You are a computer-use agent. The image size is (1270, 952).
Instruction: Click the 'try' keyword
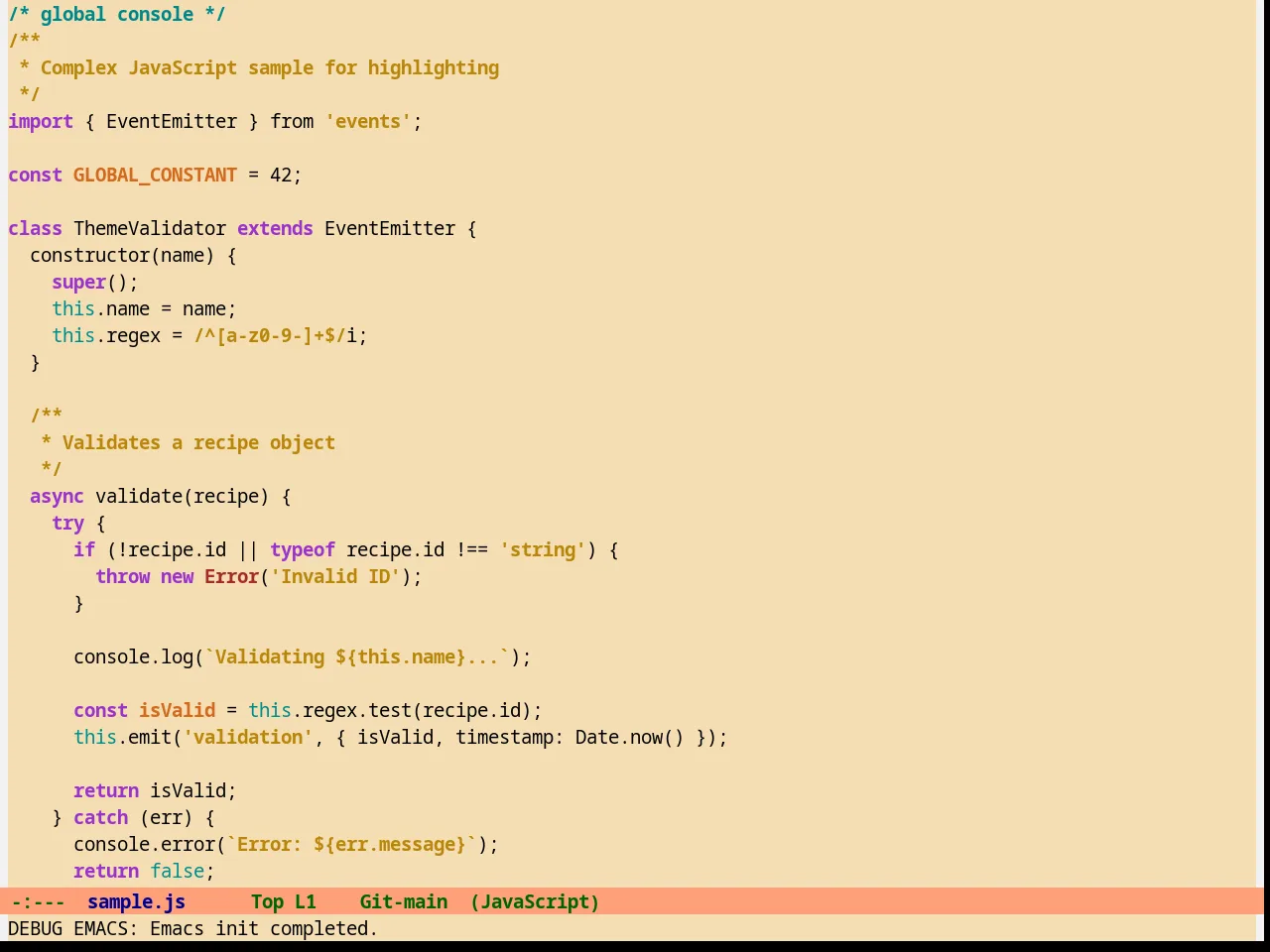click(x=68, y=523)
